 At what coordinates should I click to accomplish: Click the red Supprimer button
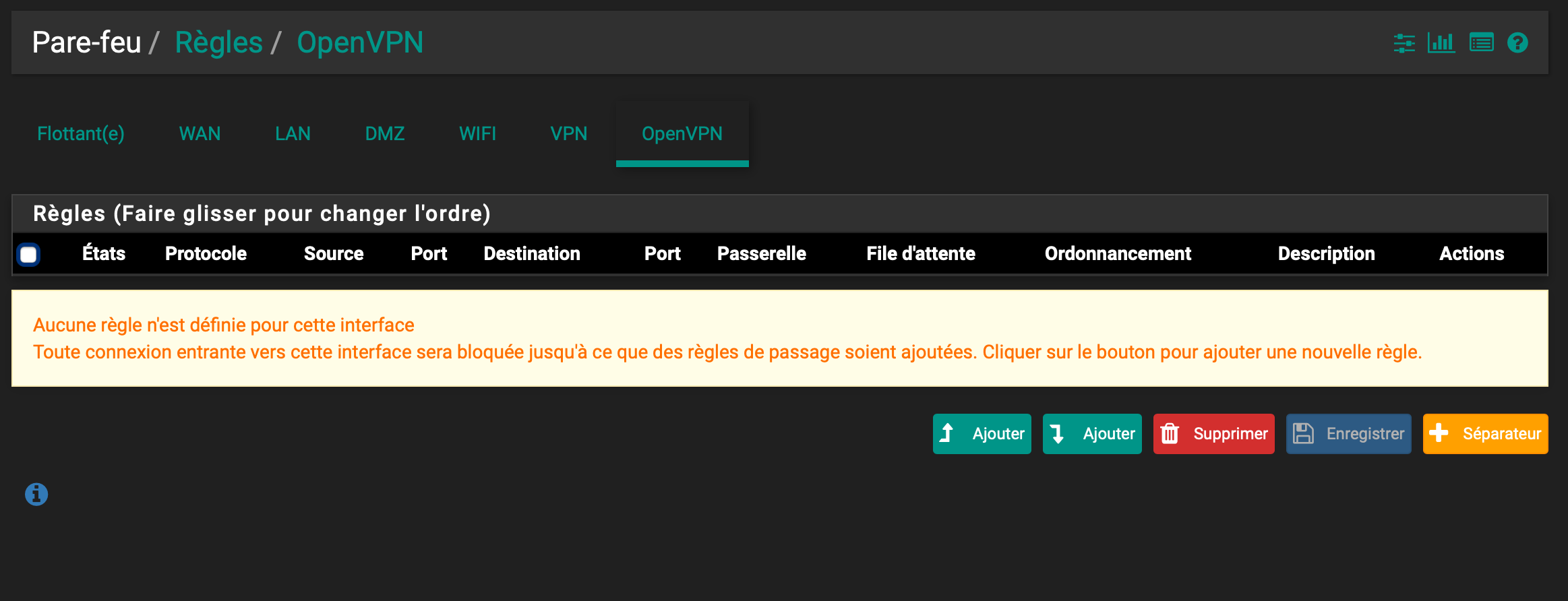(x=1213, y=434)
